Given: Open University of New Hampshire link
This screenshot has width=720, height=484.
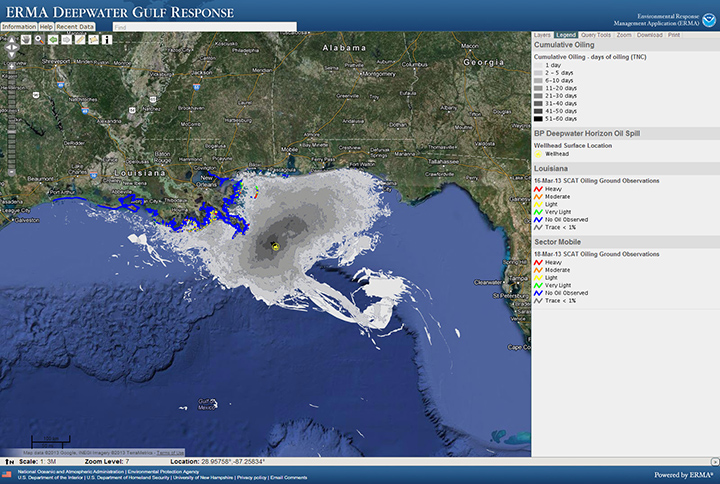Looking at the screenshot, I should (203, 478).
